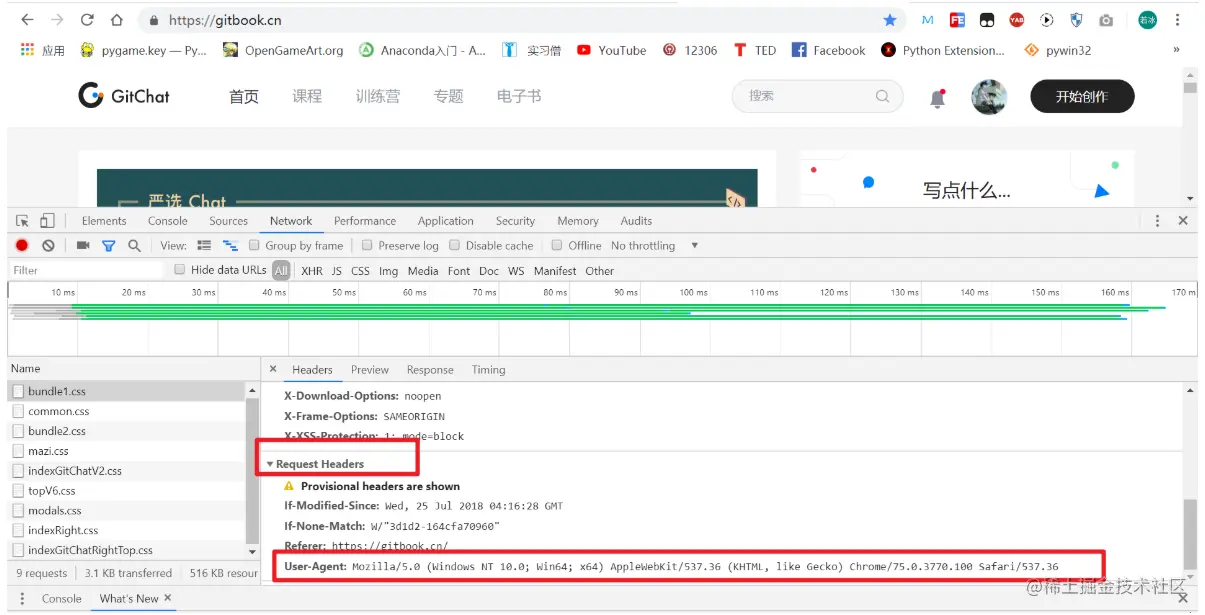Bookmark this page with the star icon
Viewport: 1205px width, 615px height.
[890, 20]
